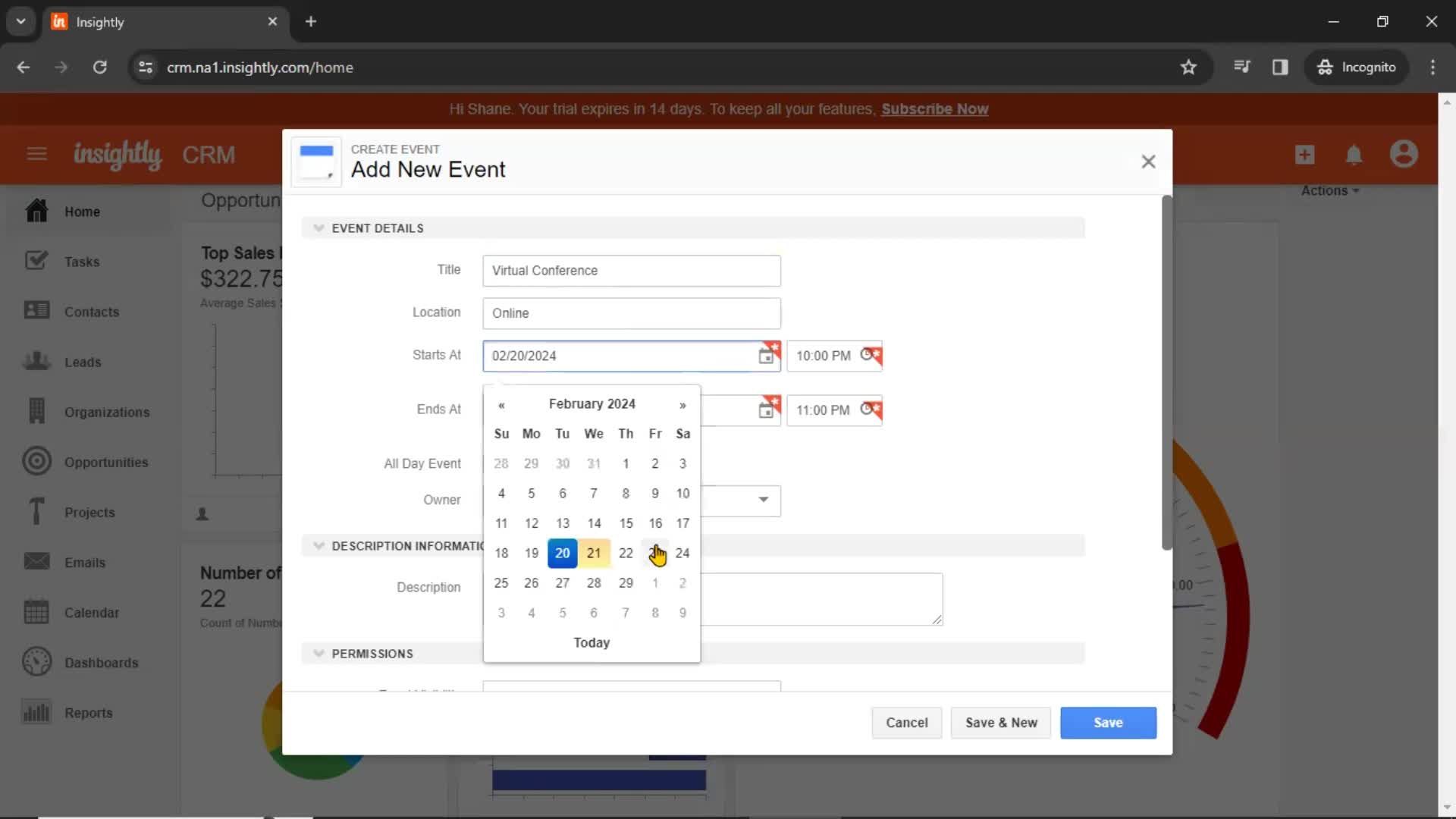This screenshot has width=1456, height=819.
Task: Open Projects section in sidebar
Action: [x=89, y=511]
